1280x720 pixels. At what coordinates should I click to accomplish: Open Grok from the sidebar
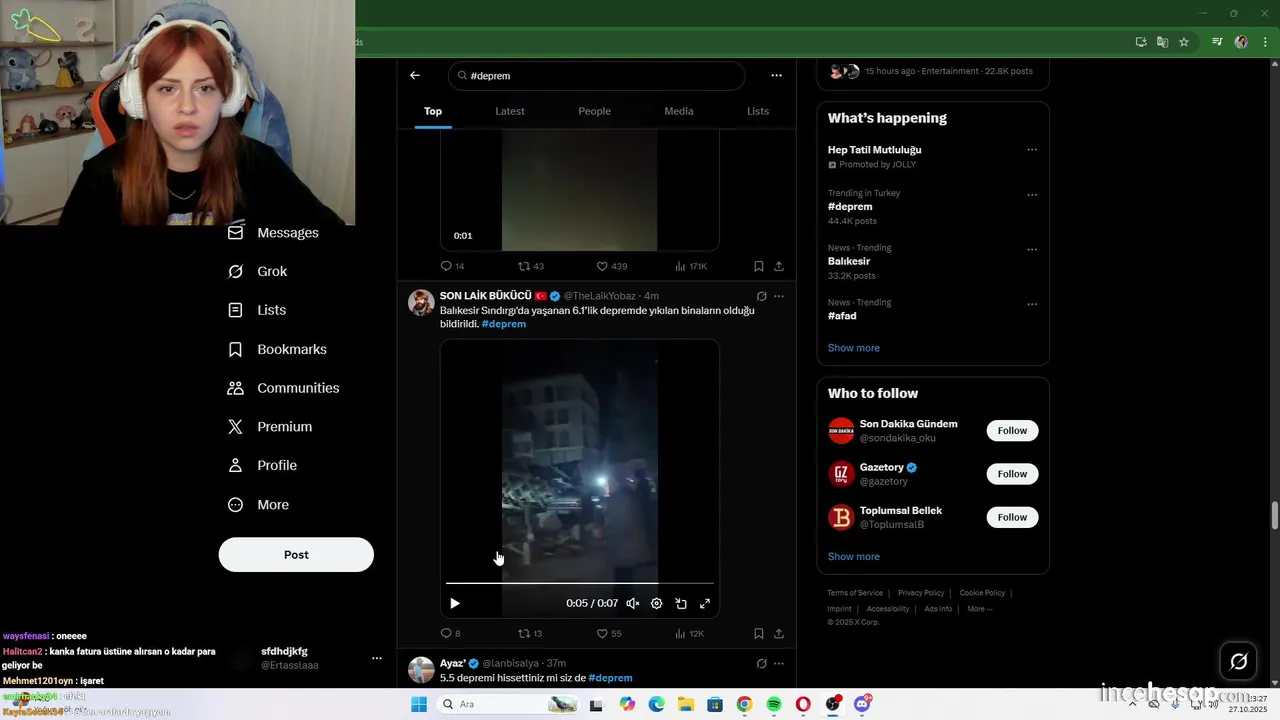(x=257, y=271)
